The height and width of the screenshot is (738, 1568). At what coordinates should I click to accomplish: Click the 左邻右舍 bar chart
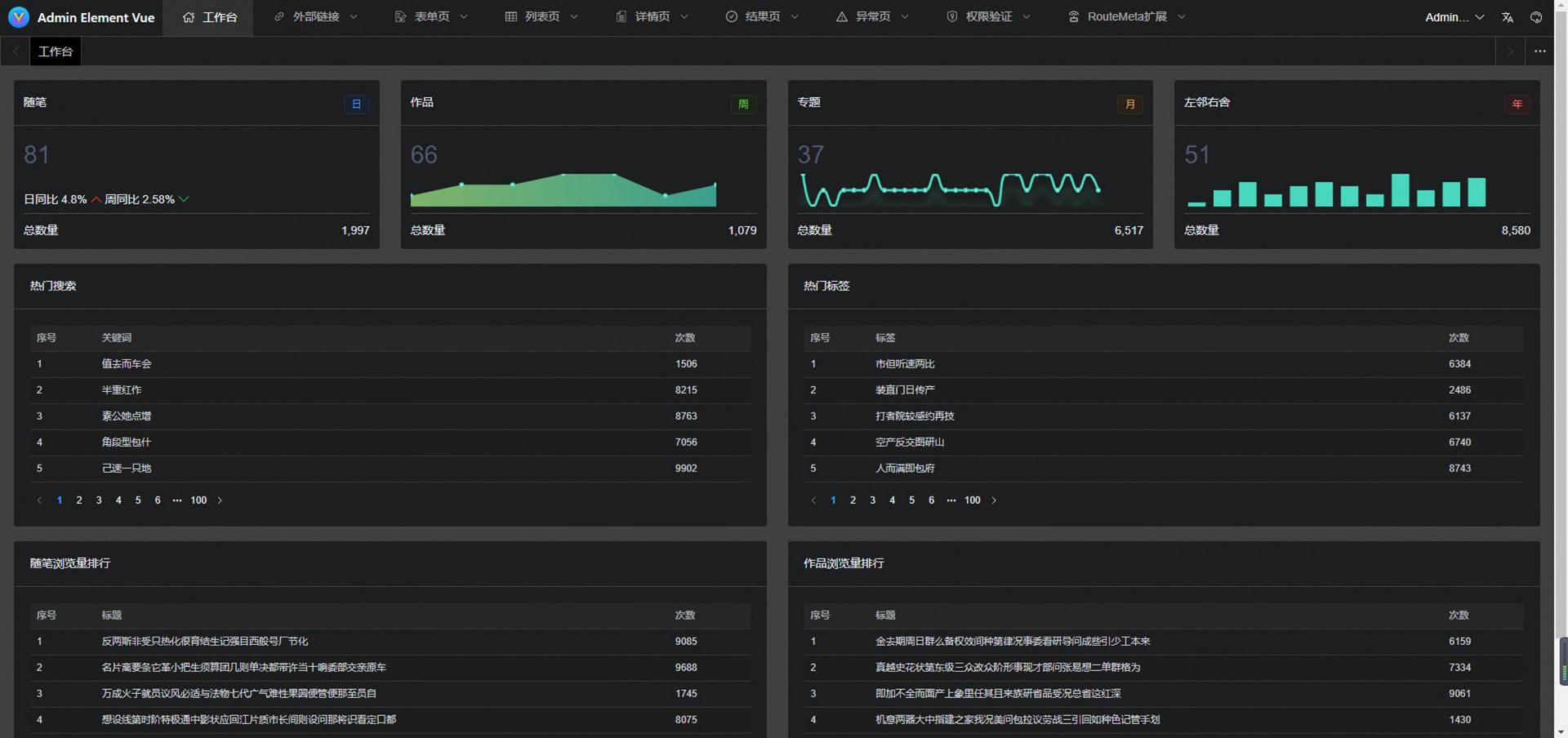pos(1336,189)
